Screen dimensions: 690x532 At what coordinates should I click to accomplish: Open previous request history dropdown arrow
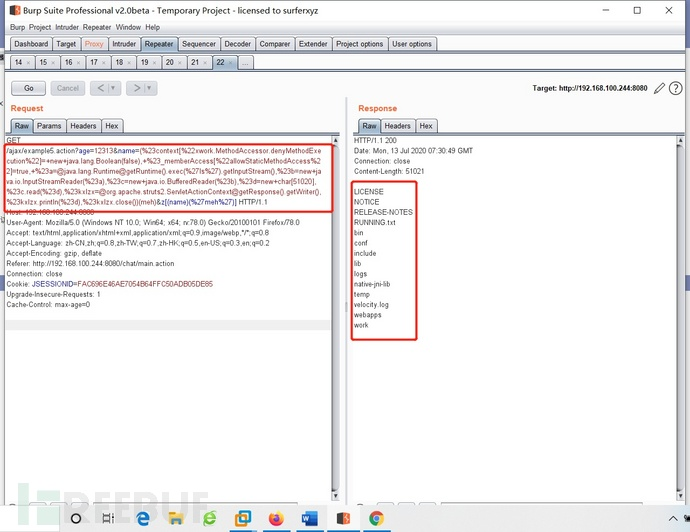pos(113,88)
